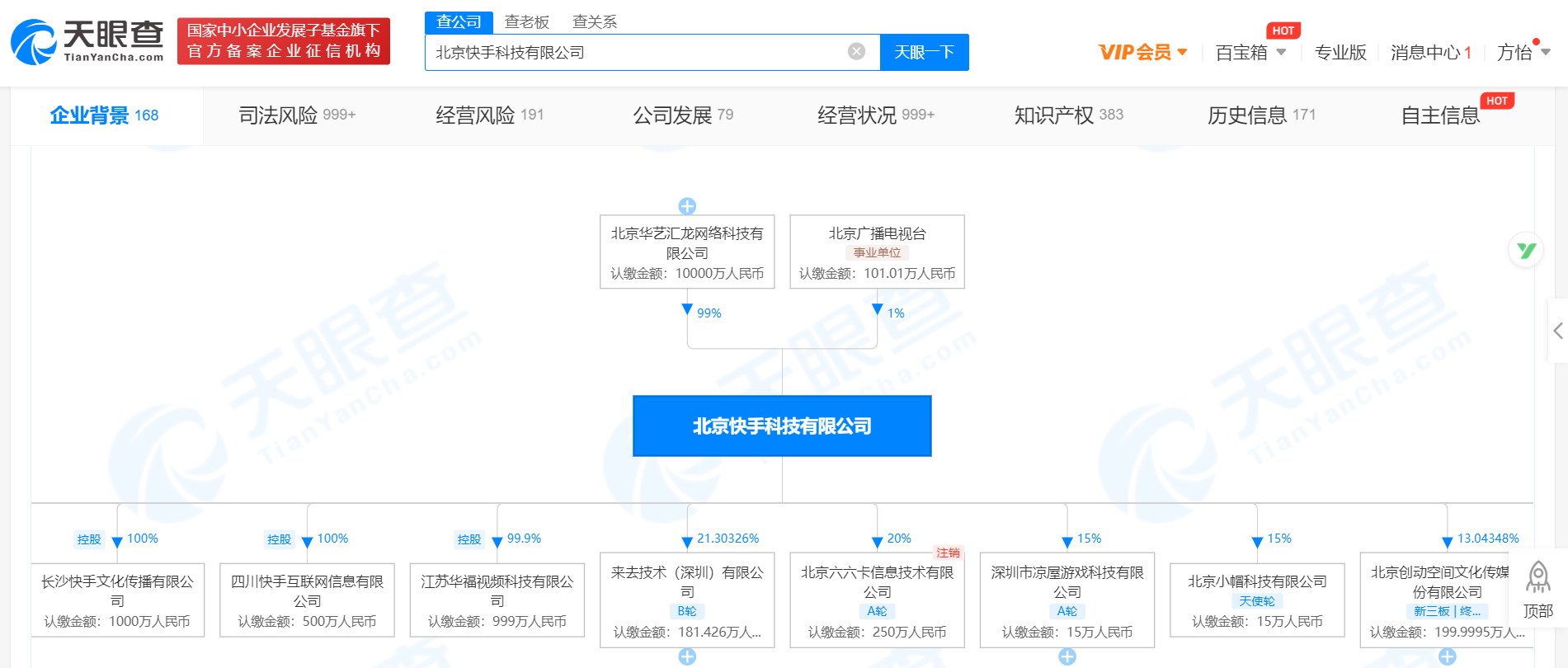Clear the search box text
The height and width of the screenshot is (668, 1568).
857,52
